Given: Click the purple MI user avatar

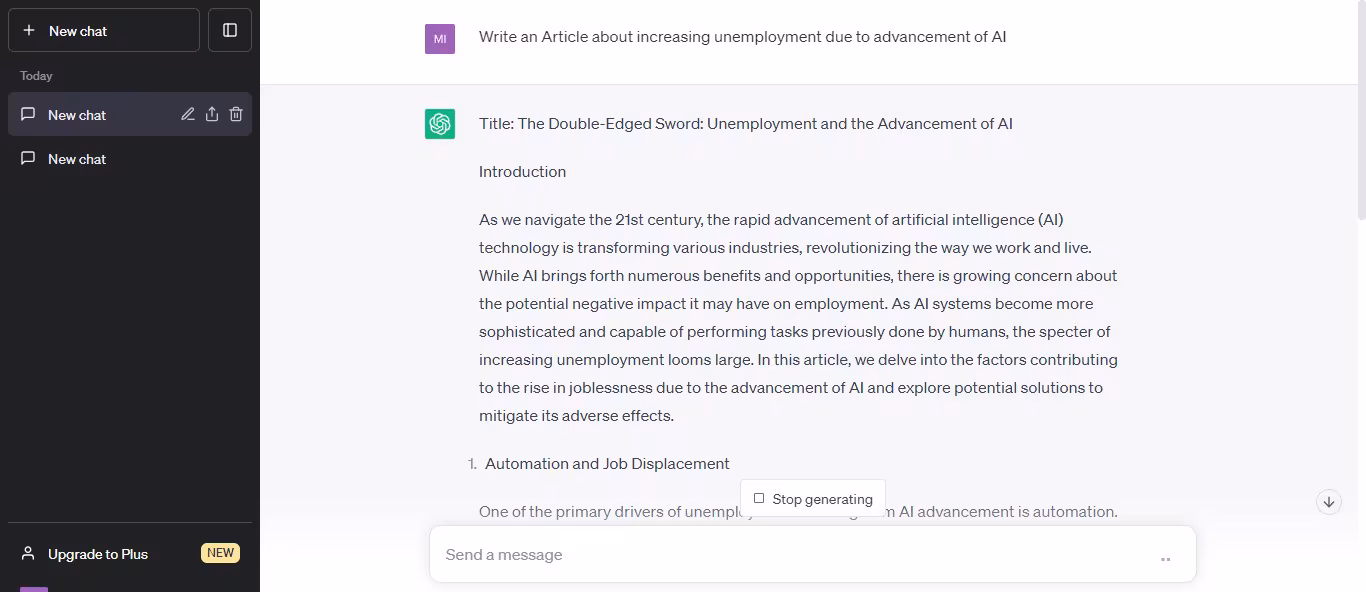Looking at the screenshot, I should click(440, 39).
